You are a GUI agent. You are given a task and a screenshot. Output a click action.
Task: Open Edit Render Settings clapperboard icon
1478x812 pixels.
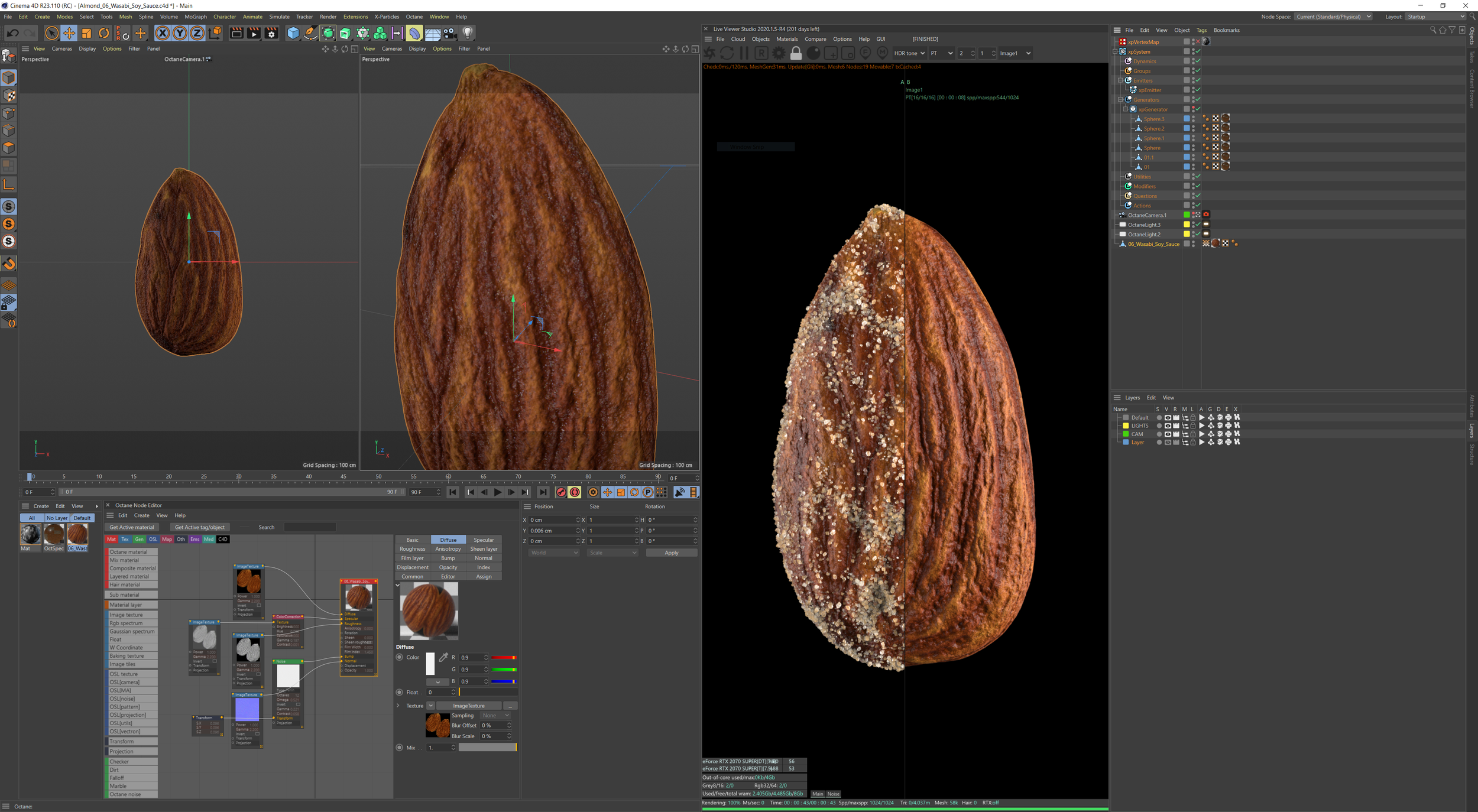(x=271, y=33)
